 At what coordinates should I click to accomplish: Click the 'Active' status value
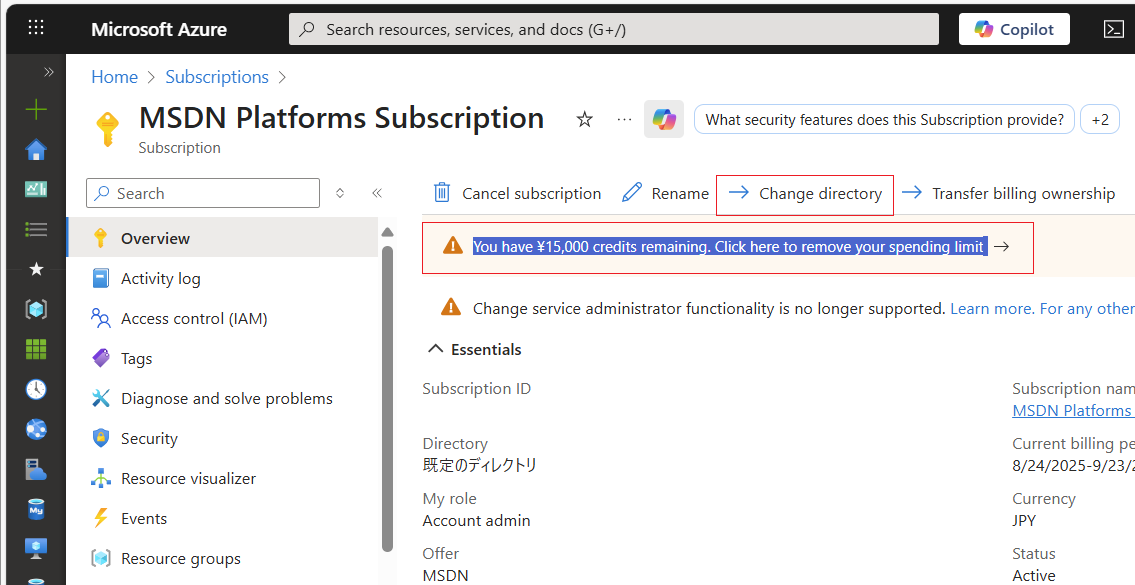(1034, 576)
